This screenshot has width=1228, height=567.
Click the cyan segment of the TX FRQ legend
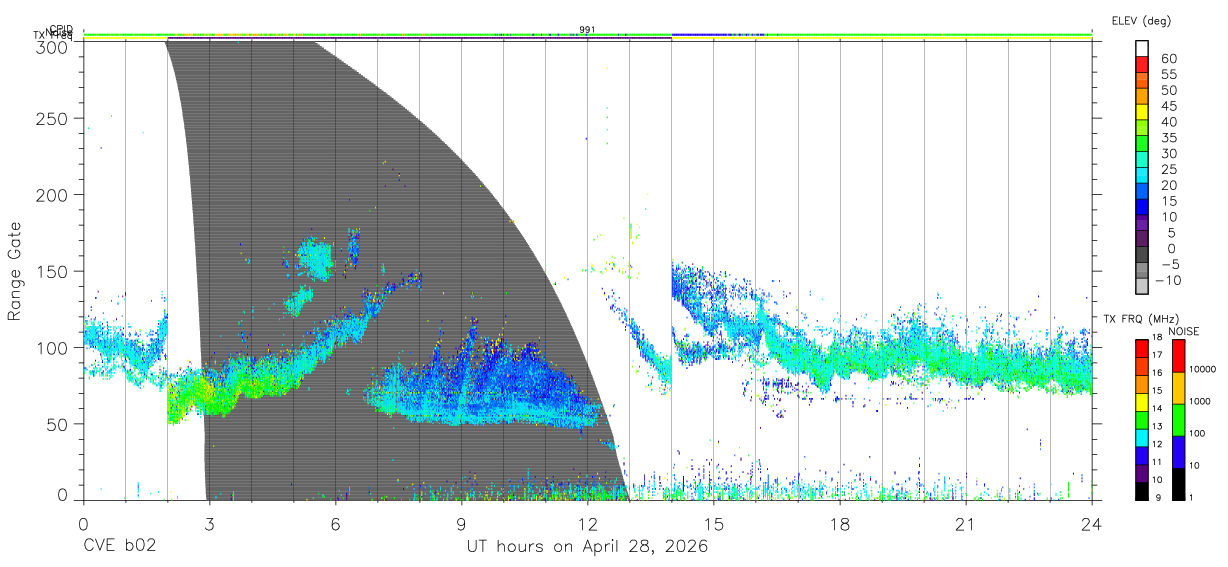tap(1141, 436)
